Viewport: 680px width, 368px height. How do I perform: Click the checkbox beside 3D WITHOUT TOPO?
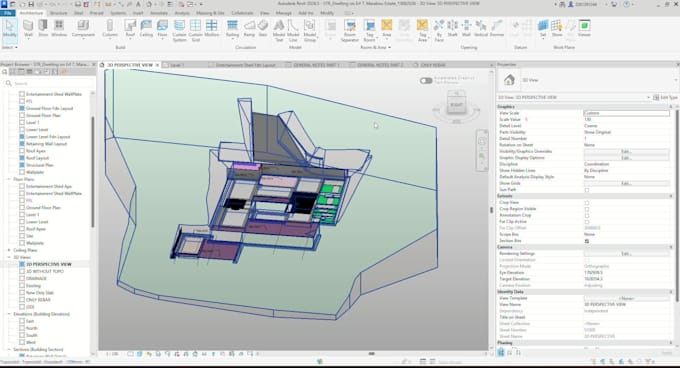22,271
